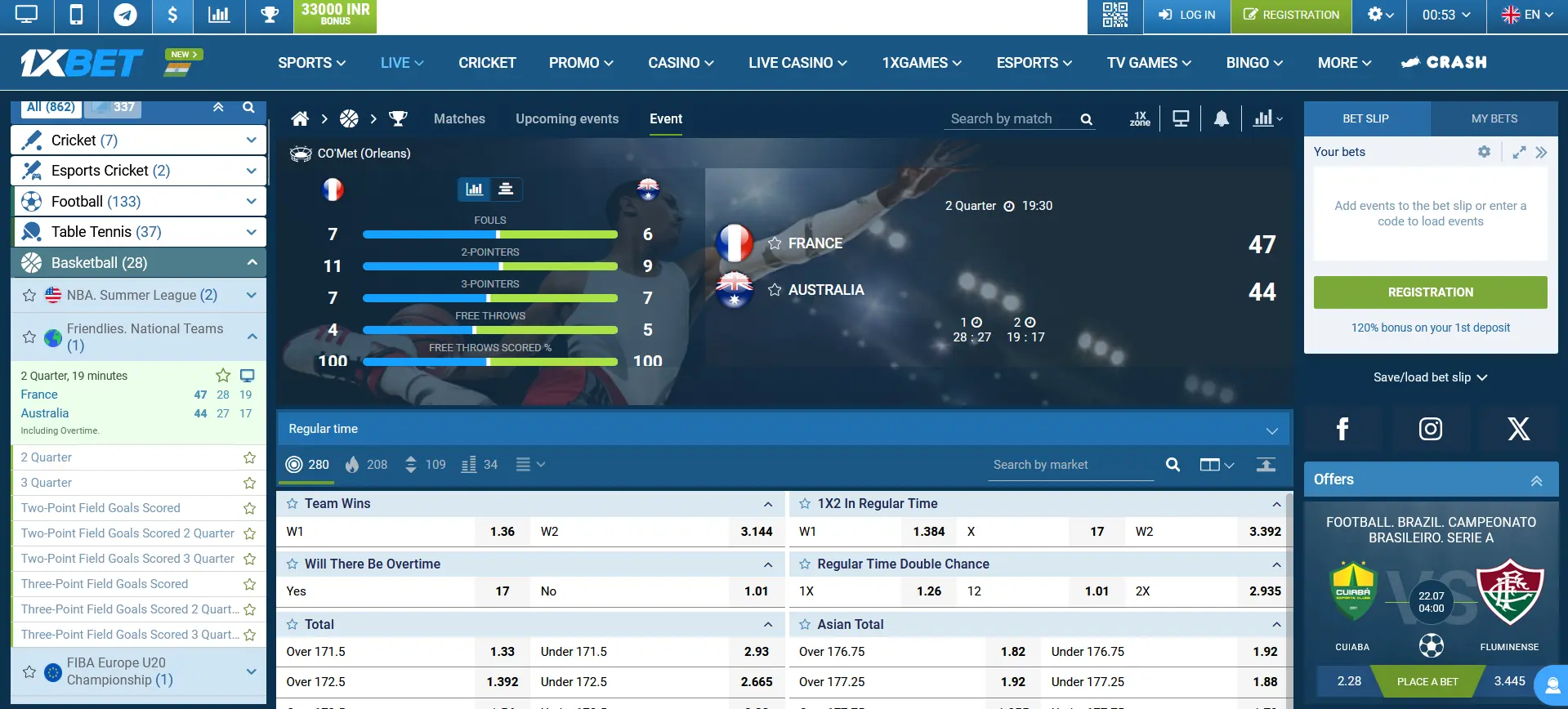
Task: Expand the bet slip with arrows icon
Action: tap(1519, 152)
